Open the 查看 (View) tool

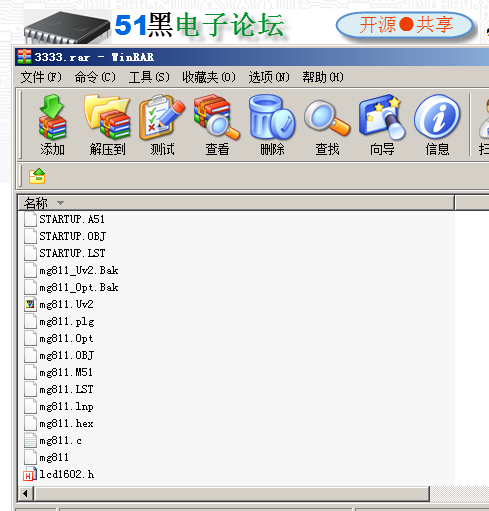coord(217,125)
